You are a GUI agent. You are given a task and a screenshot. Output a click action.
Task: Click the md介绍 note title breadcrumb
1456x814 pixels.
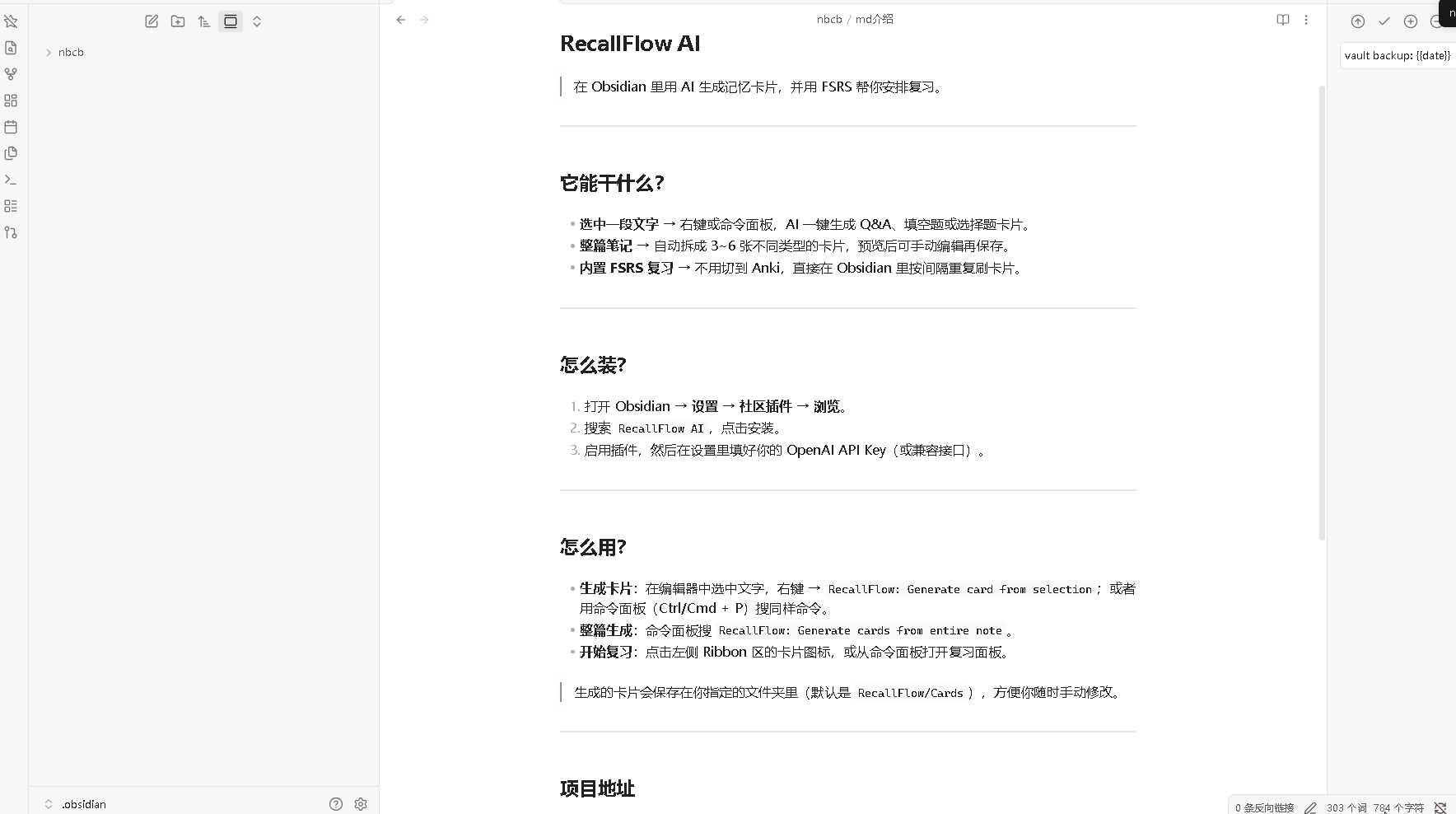point(874,19)
